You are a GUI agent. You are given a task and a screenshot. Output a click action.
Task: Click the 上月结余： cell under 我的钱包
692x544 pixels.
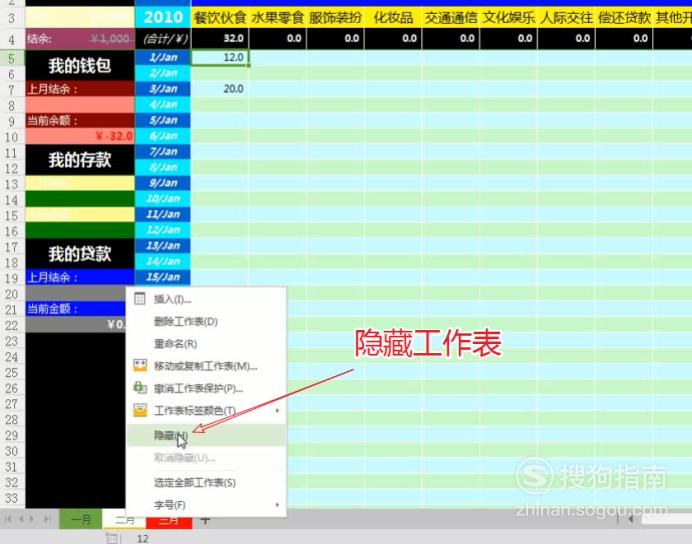pyautogui.click(x=80, y=89)
